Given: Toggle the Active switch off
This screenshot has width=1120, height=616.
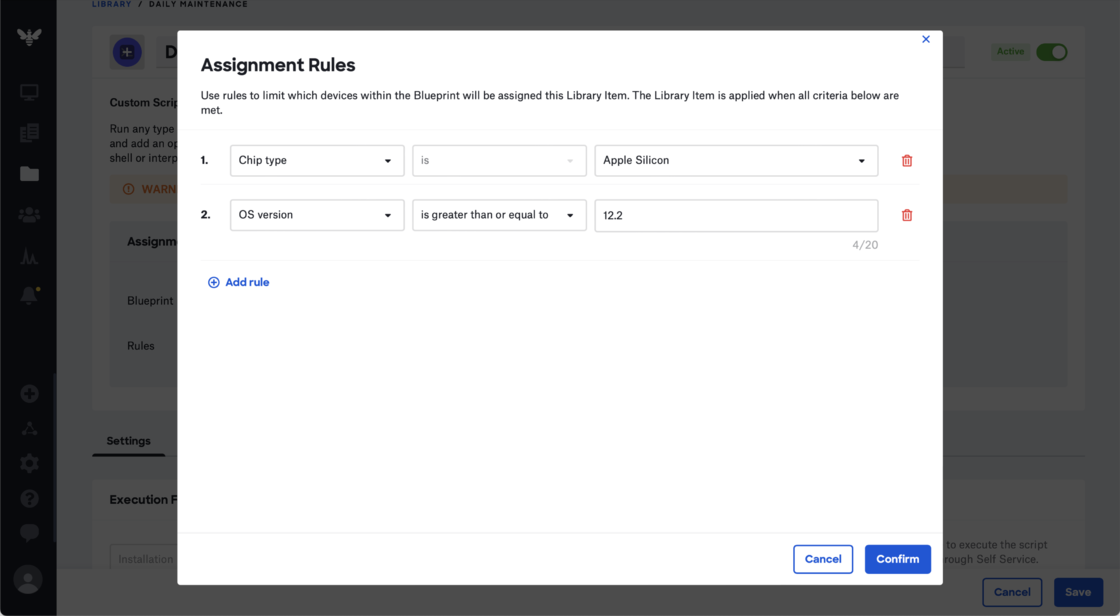Looking at the screenshot, I should (1051, 52).
